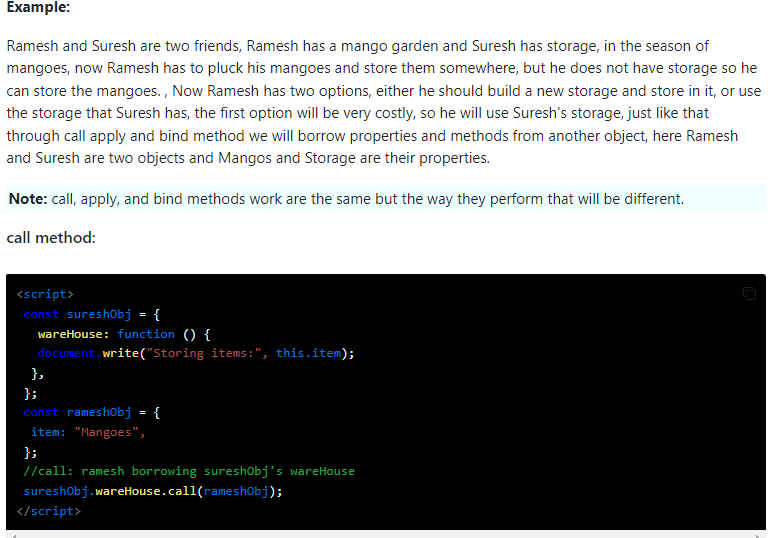Click the line starting "through call apply and bind method"
Viewport: 770px width, 538px height.
tap(372, 135)
